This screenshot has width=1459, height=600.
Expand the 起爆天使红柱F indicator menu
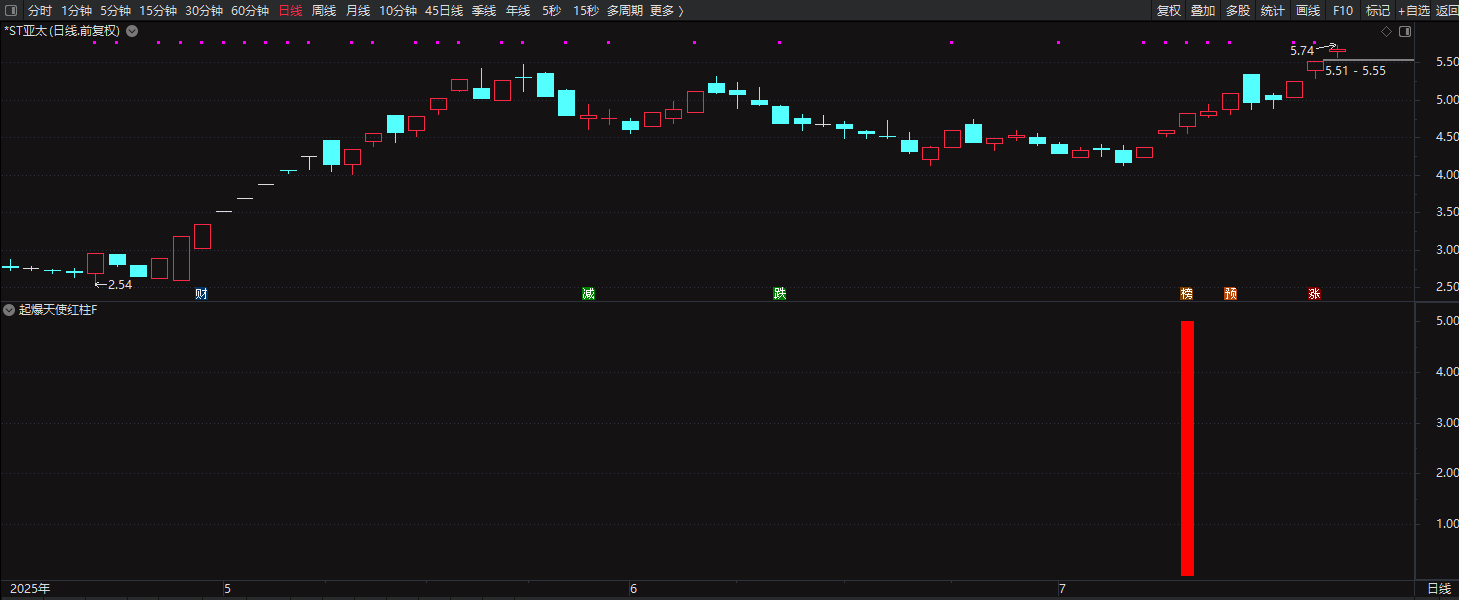[9, 310]
